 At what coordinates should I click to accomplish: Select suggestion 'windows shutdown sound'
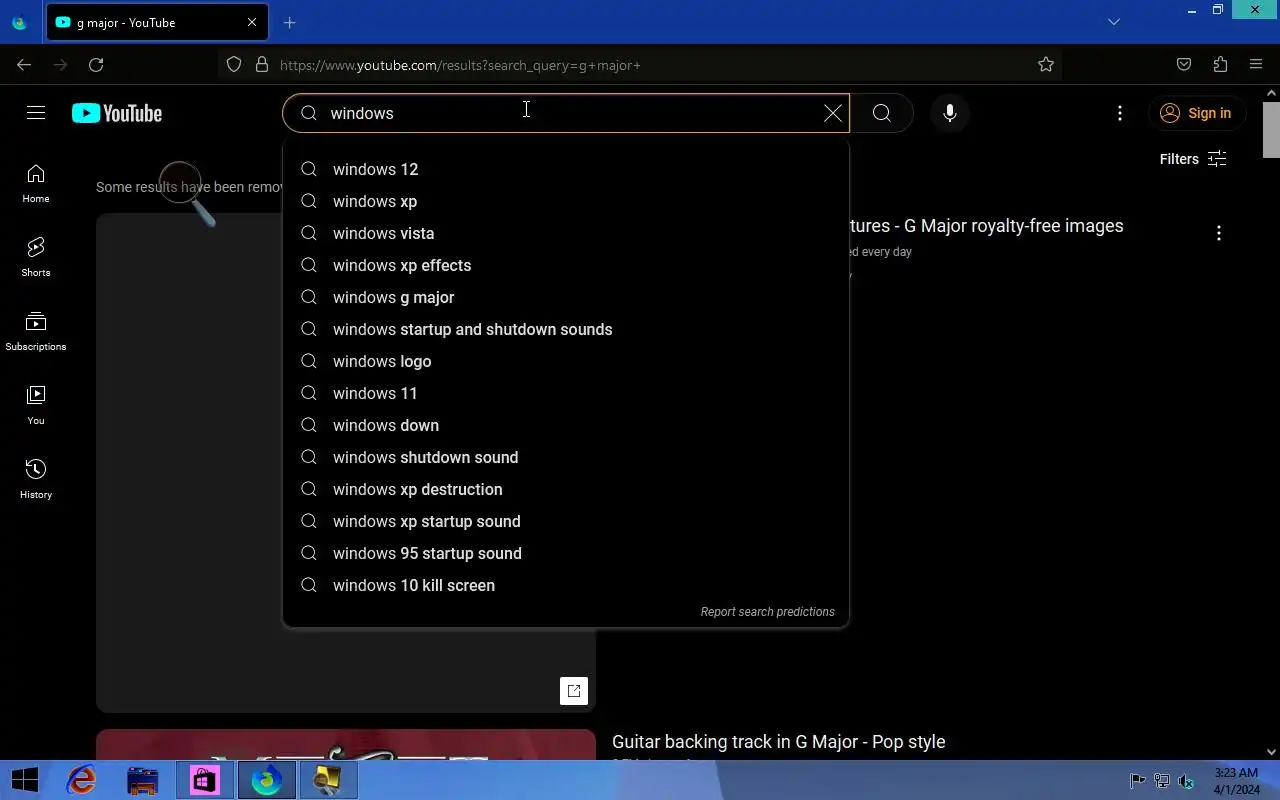[566, 457]
